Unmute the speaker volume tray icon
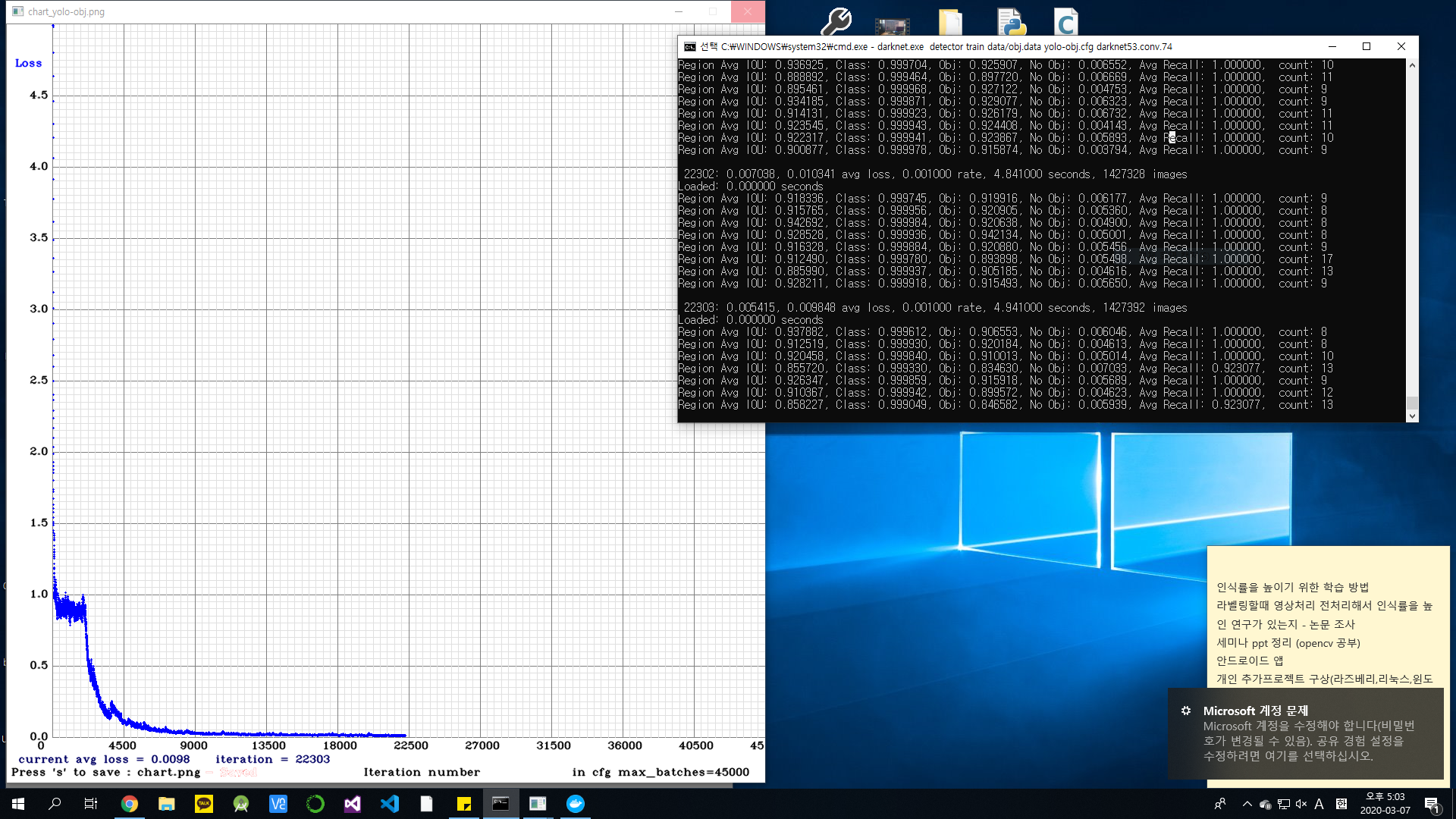This screenshot has width=1456, height=819. click(1301, 804)
